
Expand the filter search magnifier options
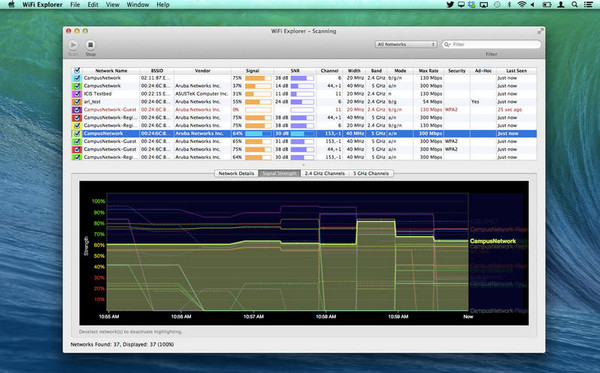click(x=447, y=44)
